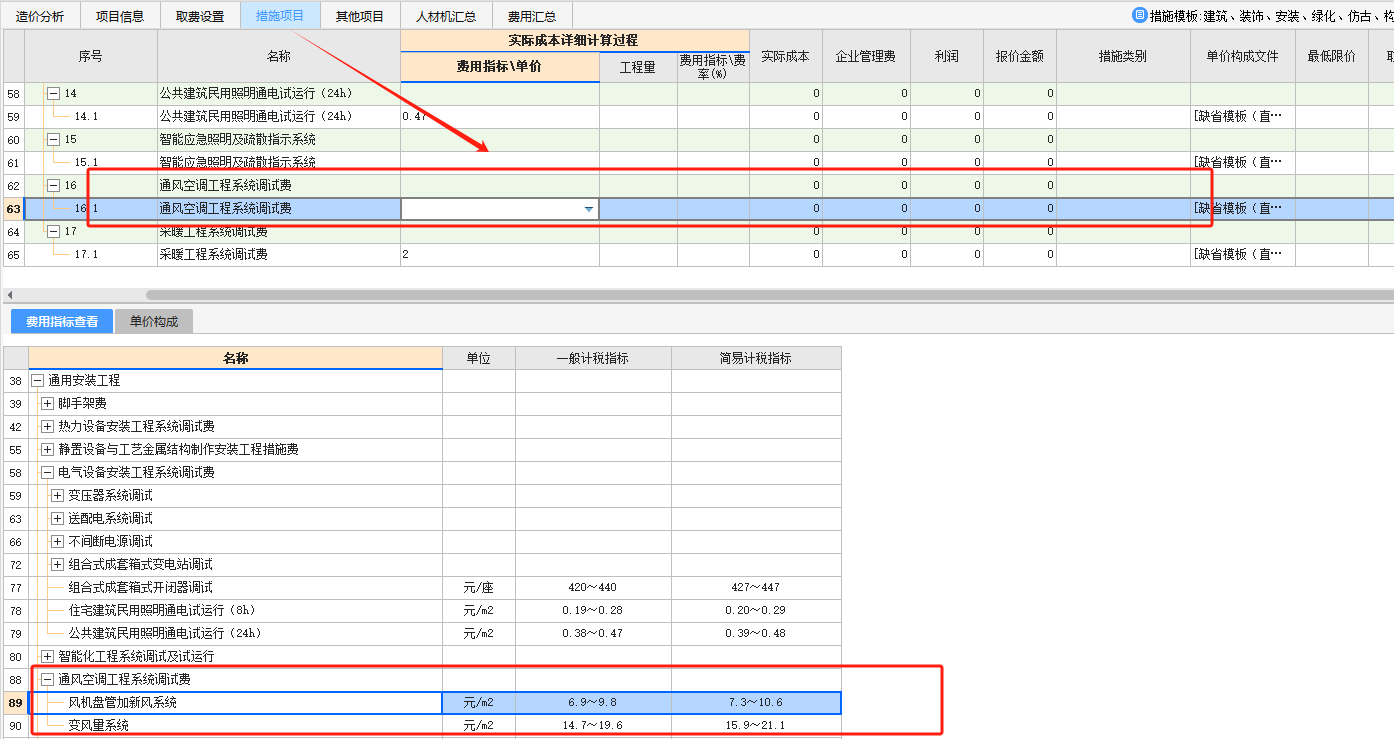Switch to the 单价构成 lower tab
The image size is (1394, 739).
(x=154, y=322)
